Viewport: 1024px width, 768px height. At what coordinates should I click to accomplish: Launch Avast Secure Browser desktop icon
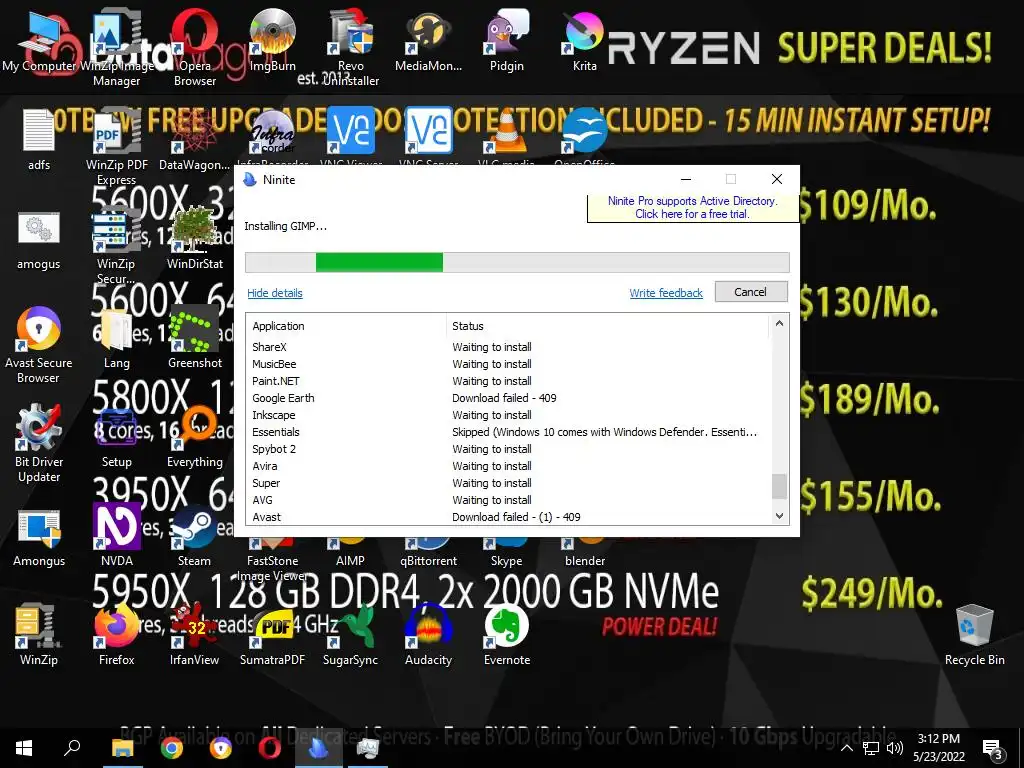click(x=39, y=345)
